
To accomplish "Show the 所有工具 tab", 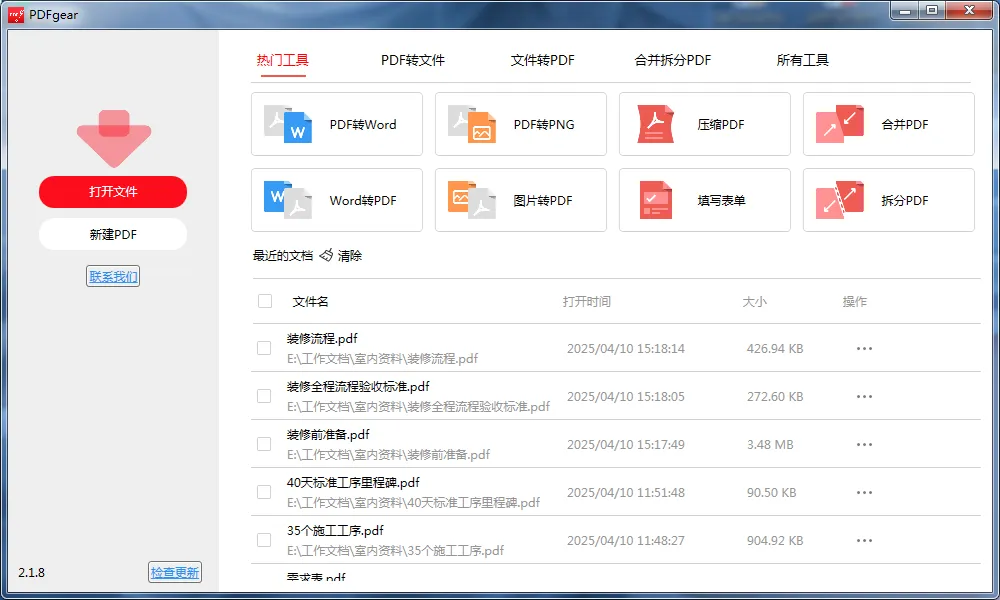I will (x=802, y=61).
